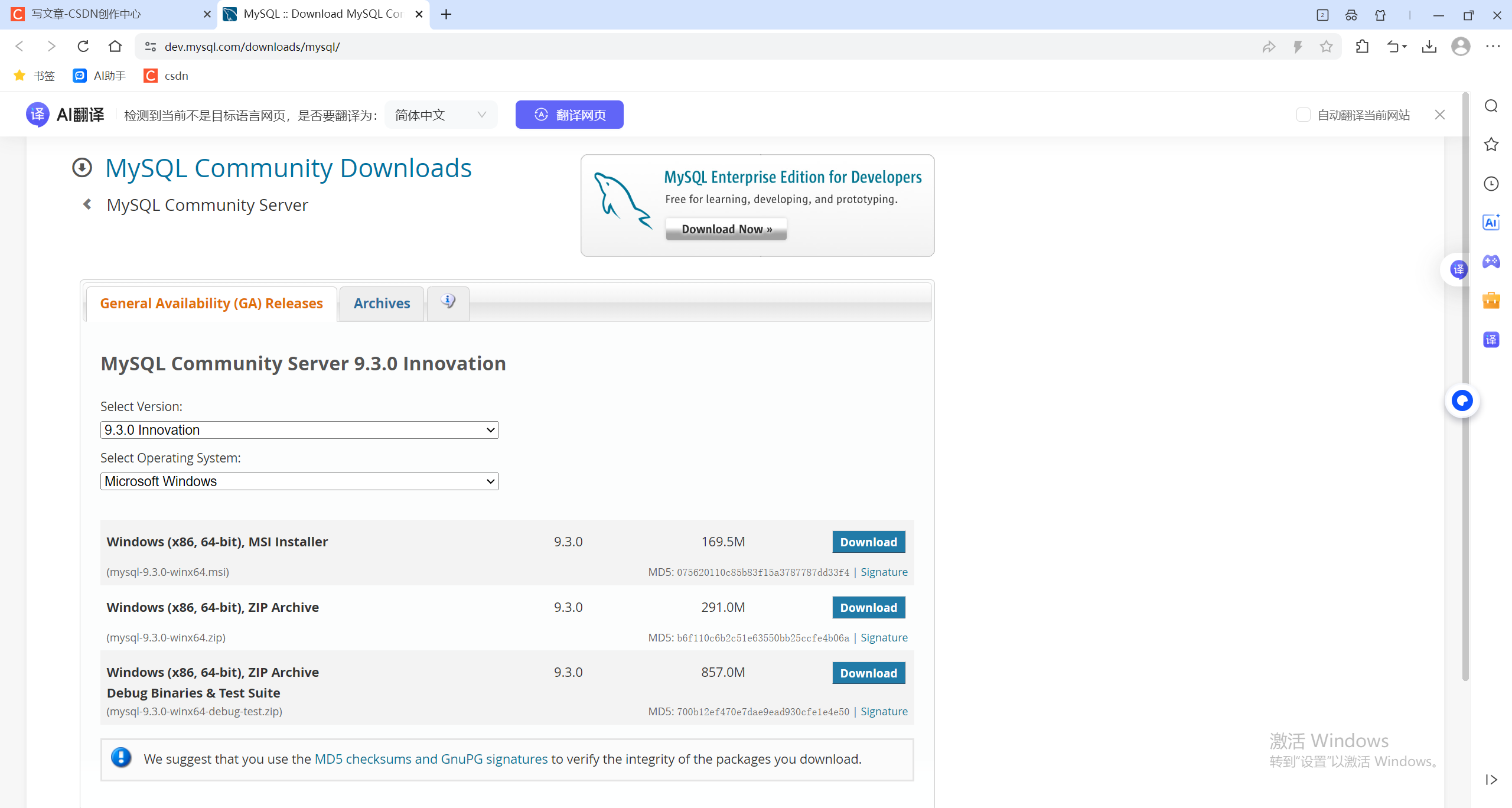This screenshot has width=1512, height=808.
Task: Click the floating translate bubble
Action: pos(1458,270)
